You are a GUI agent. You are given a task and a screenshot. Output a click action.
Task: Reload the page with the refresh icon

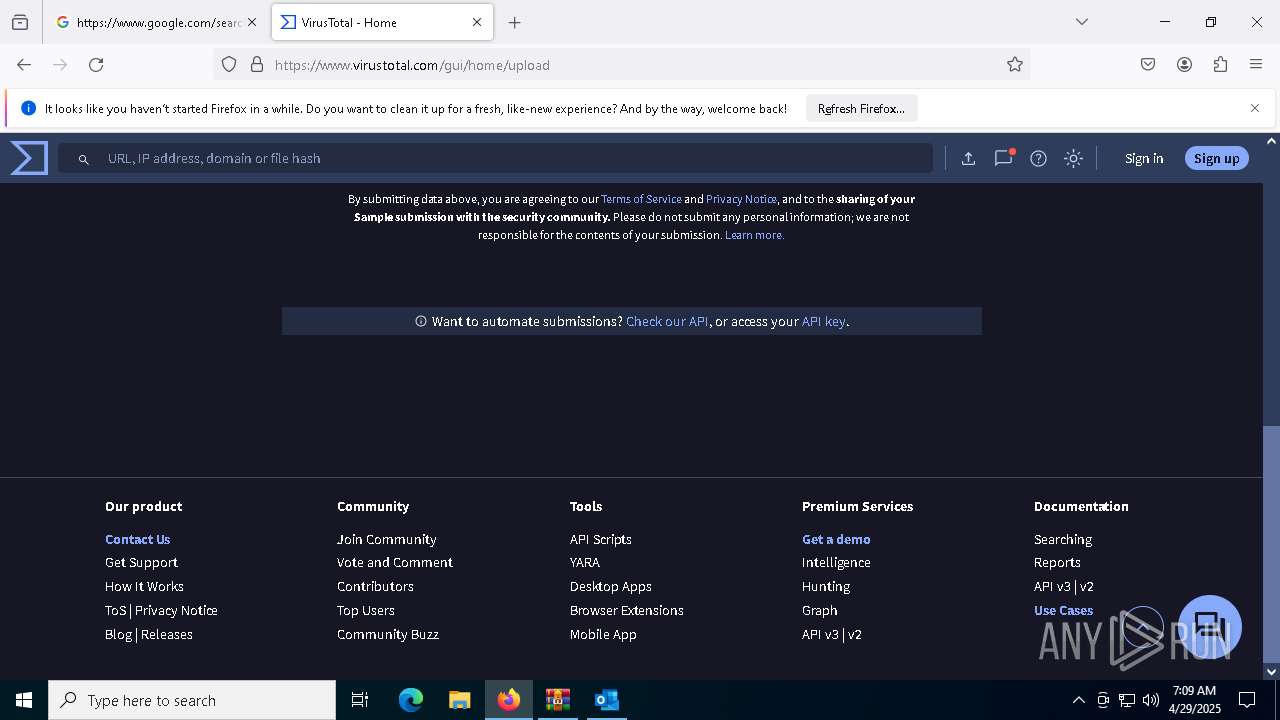click(x=96, y=65)
